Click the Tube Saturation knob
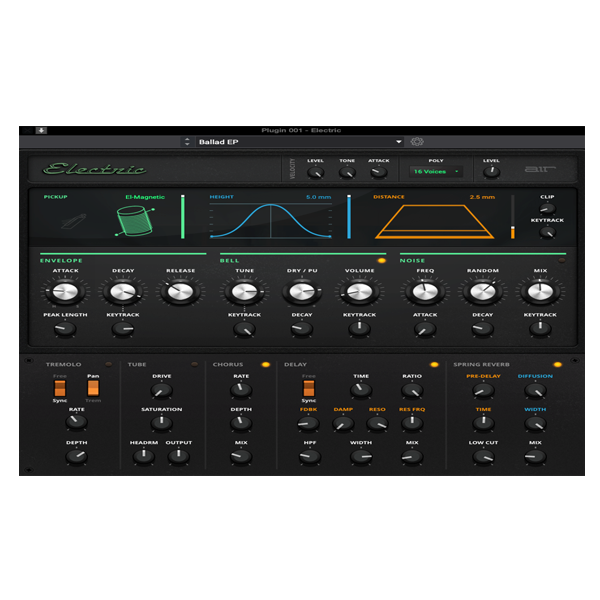 pos(161,423)
